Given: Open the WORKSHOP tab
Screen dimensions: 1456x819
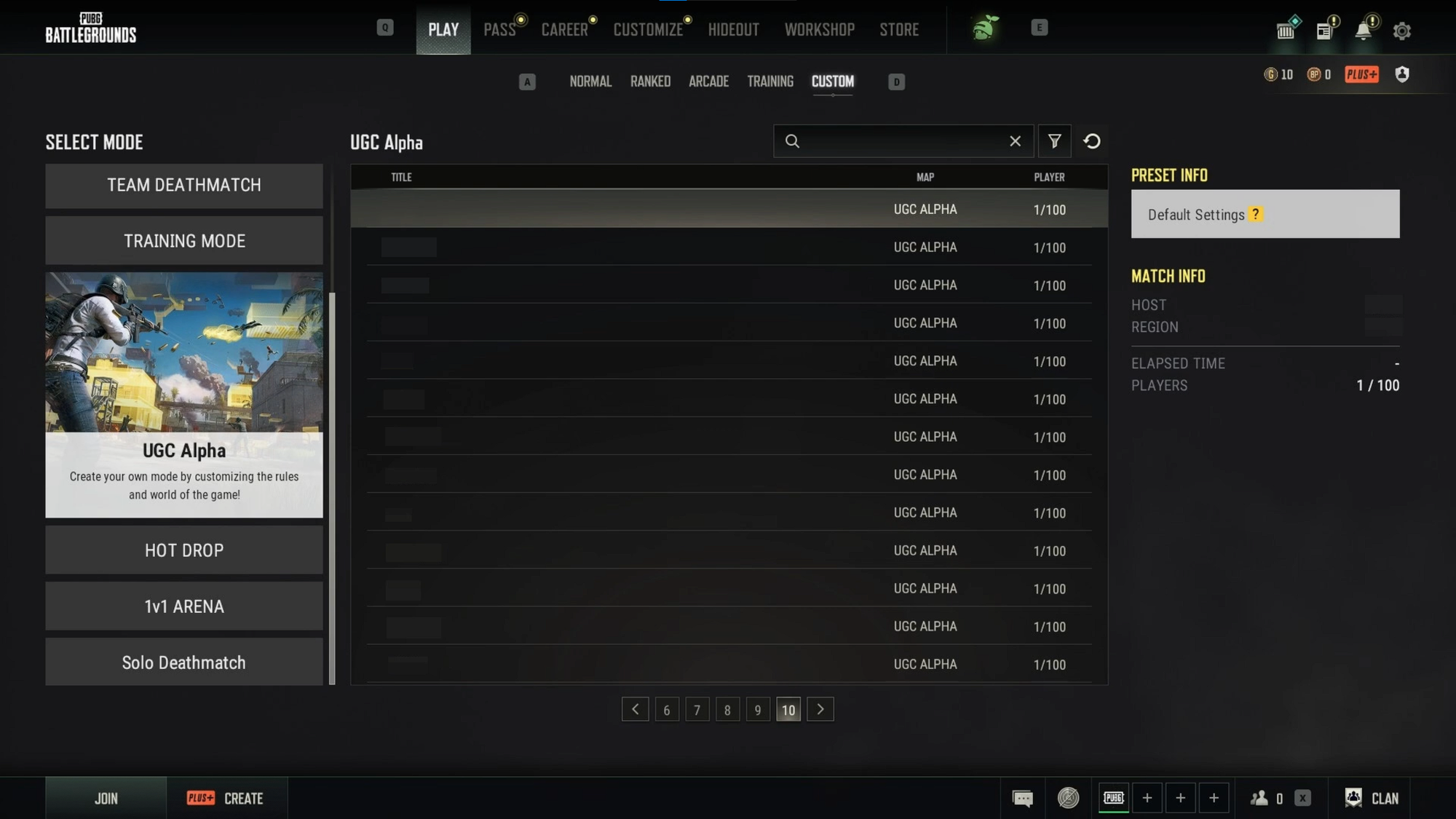Looking at the screenshot, I should coord(819,29).
